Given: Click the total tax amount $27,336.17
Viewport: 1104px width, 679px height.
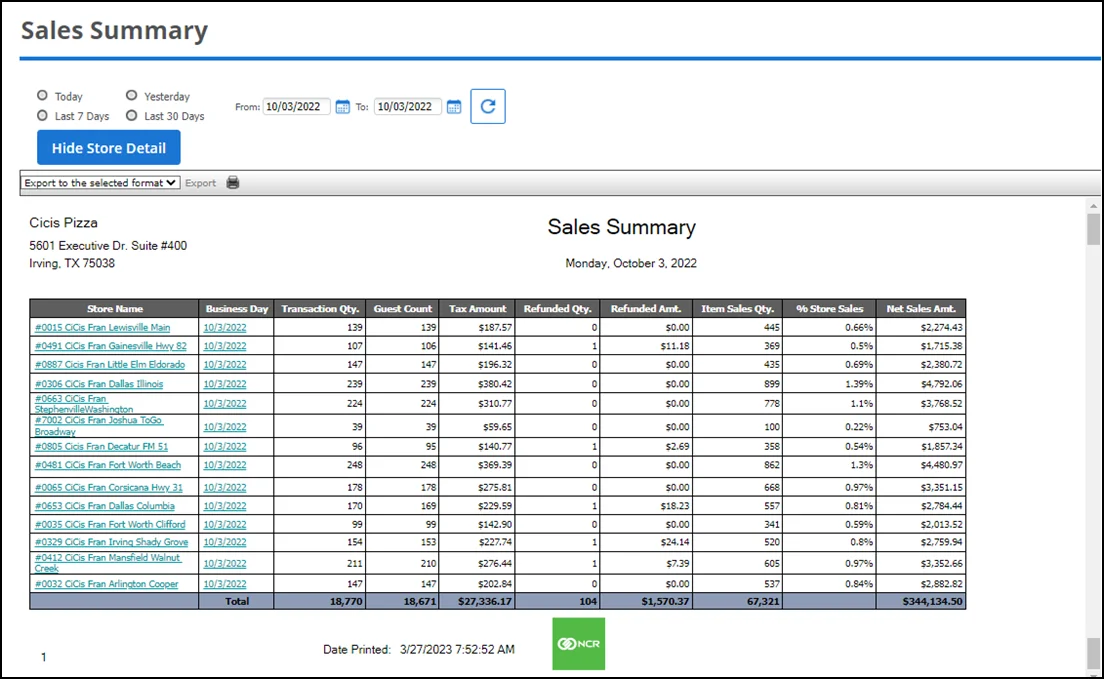Looking at the screenshot, I should coord(485,602).
